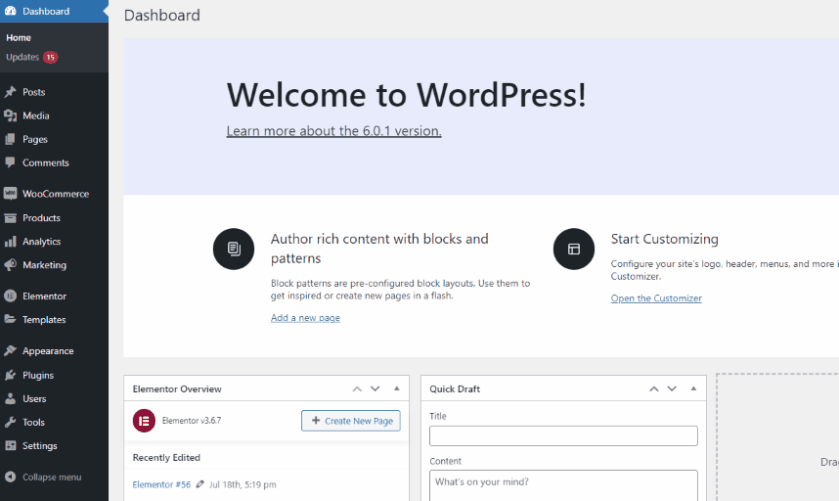Move Elementor Overview widget down
This screenshot has height=501, width=839.
(x=375, y=389)
